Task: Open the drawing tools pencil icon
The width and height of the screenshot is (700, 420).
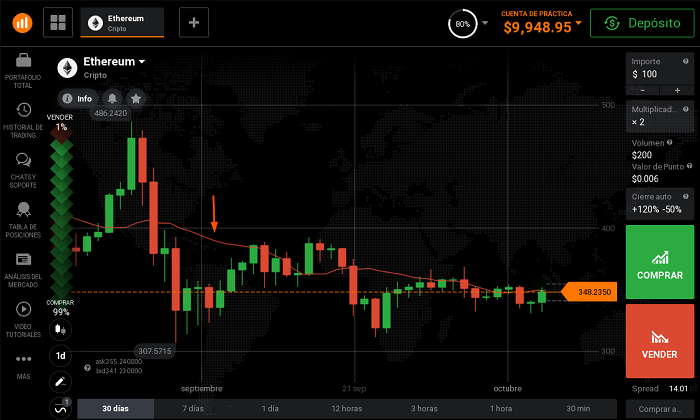Action: [60, 382]
